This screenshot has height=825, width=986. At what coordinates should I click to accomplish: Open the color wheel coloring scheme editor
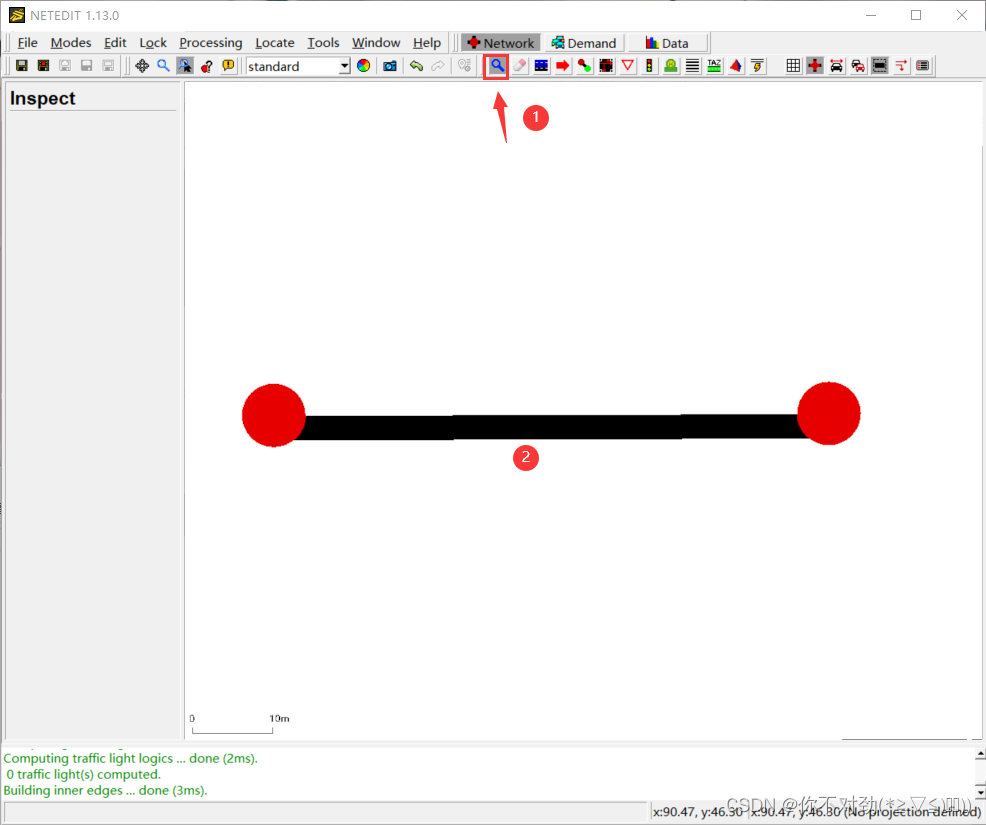[363, 65]
